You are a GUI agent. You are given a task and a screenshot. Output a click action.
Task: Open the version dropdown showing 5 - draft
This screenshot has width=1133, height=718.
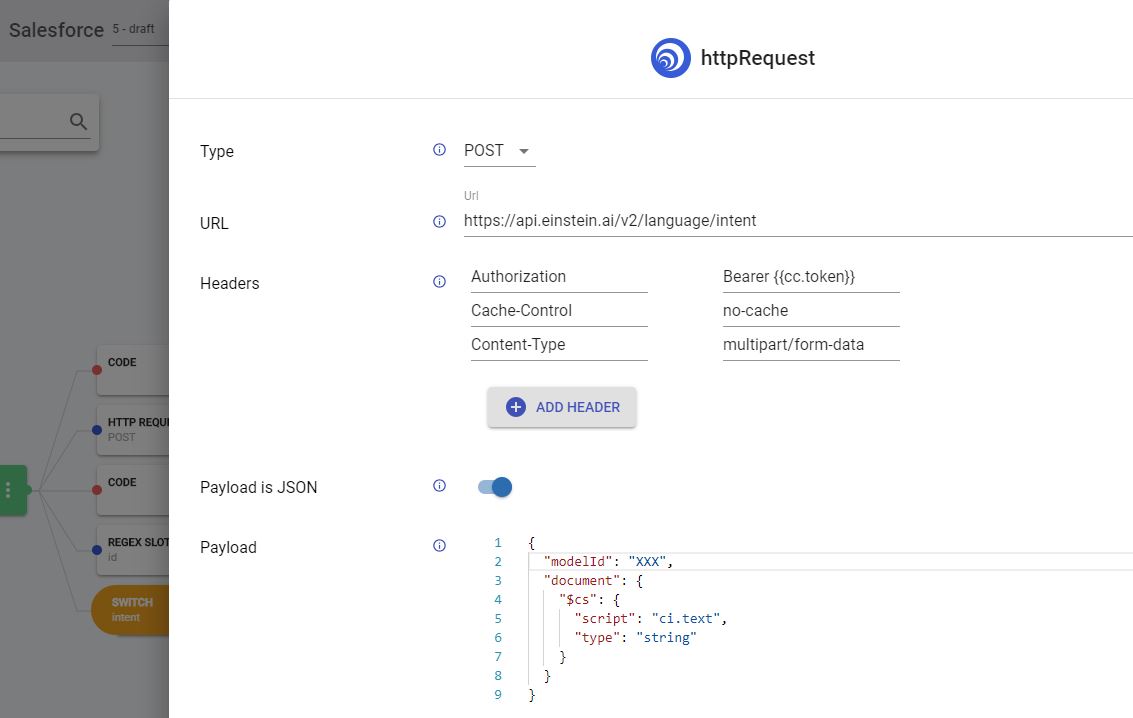[140, 30]
